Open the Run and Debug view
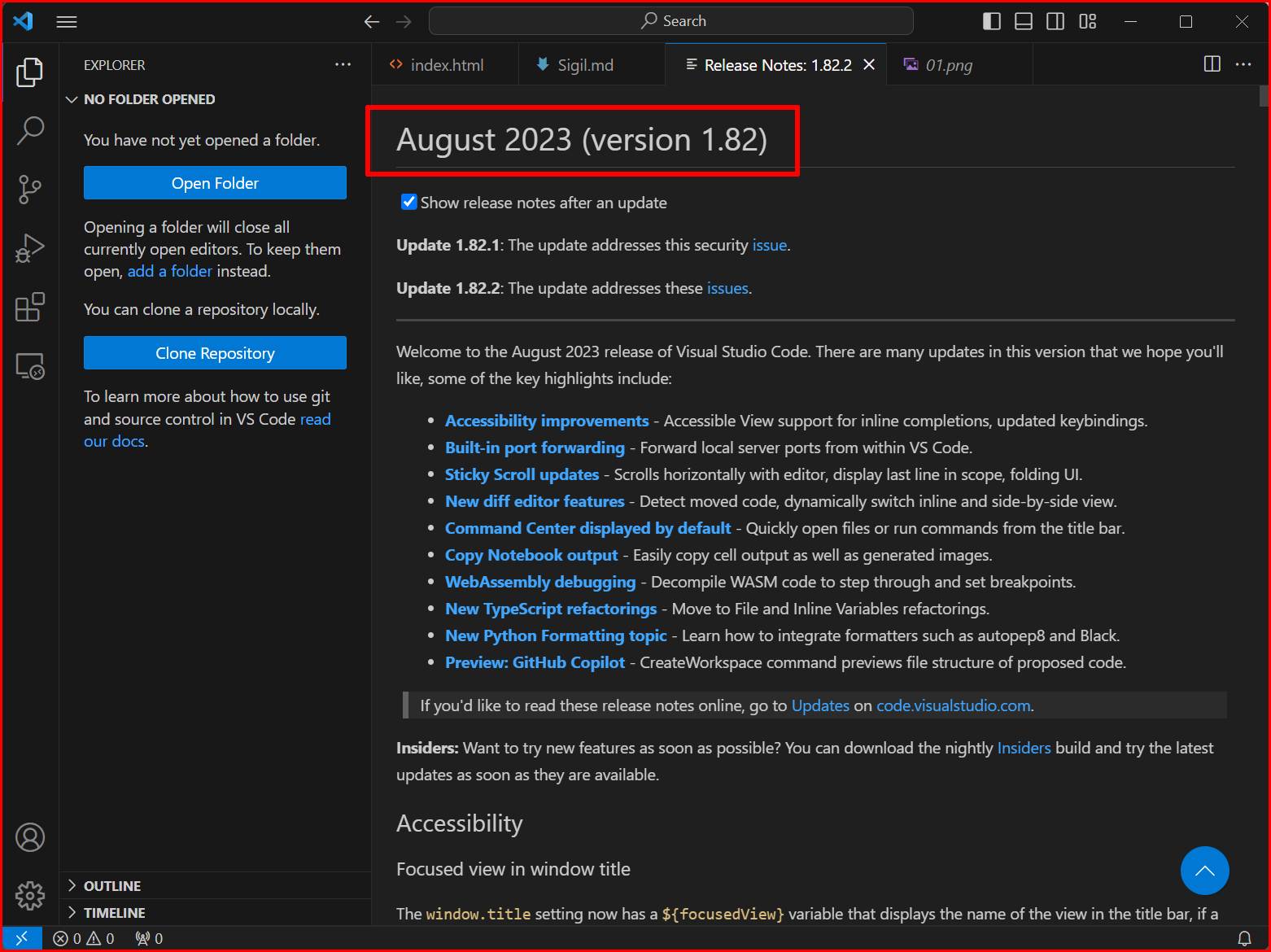Viewport: 1271px width, 952px height. (30, 248)
